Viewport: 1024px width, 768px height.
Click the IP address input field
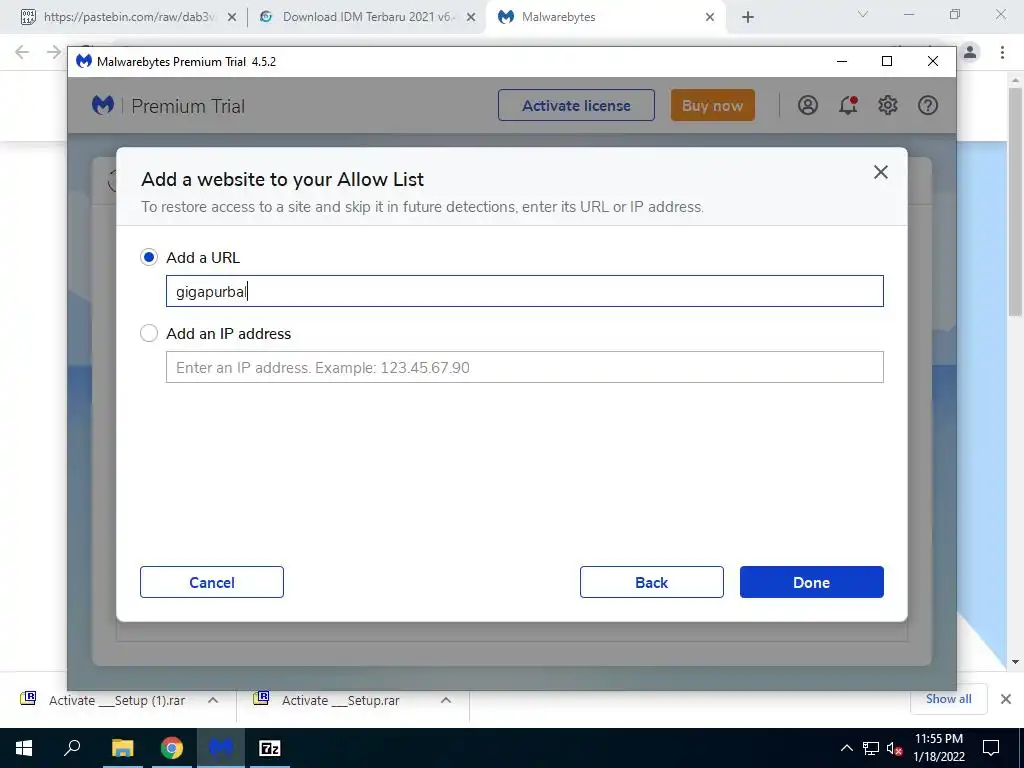524,367
